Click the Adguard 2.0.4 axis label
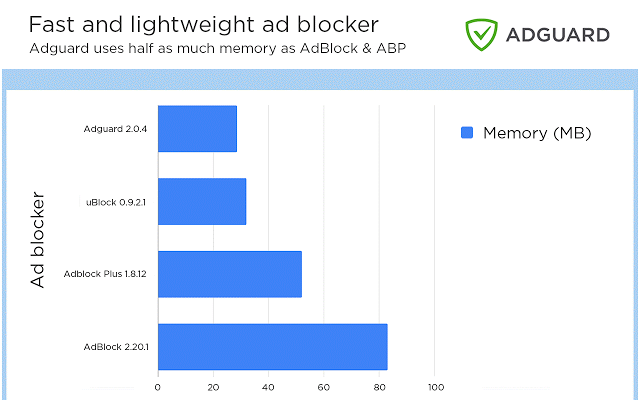Image resolution: width=640 pixels, height=400 pixels. (x=116, y=129)
